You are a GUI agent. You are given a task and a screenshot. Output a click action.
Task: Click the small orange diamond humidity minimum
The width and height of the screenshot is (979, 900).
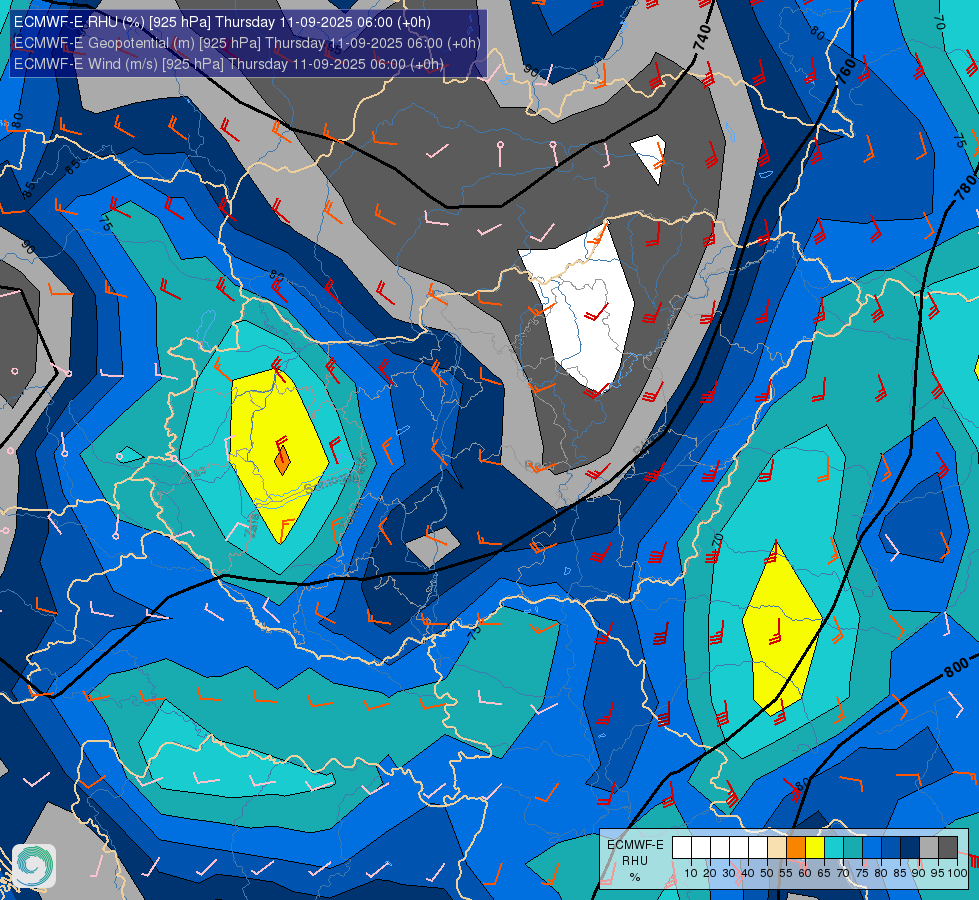click(x=283, y=460)
